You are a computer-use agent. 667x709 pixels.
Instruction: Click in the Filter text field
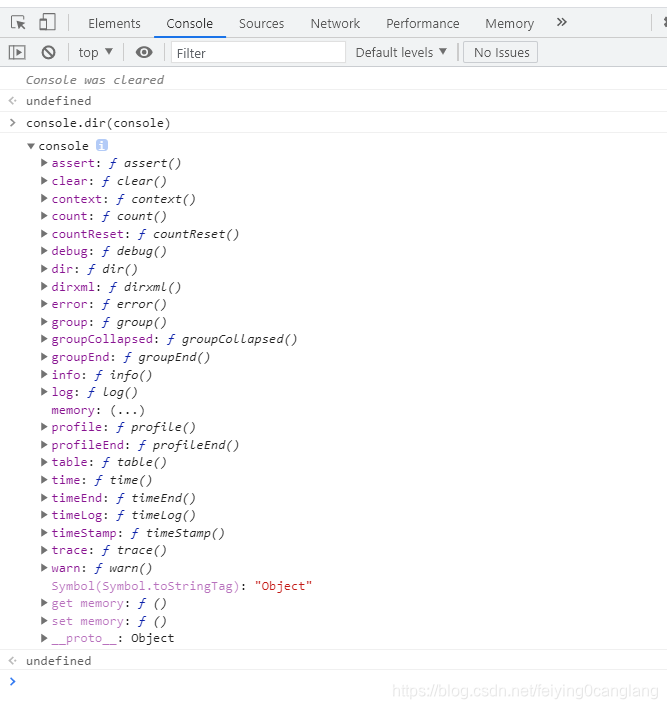[258, 52]
